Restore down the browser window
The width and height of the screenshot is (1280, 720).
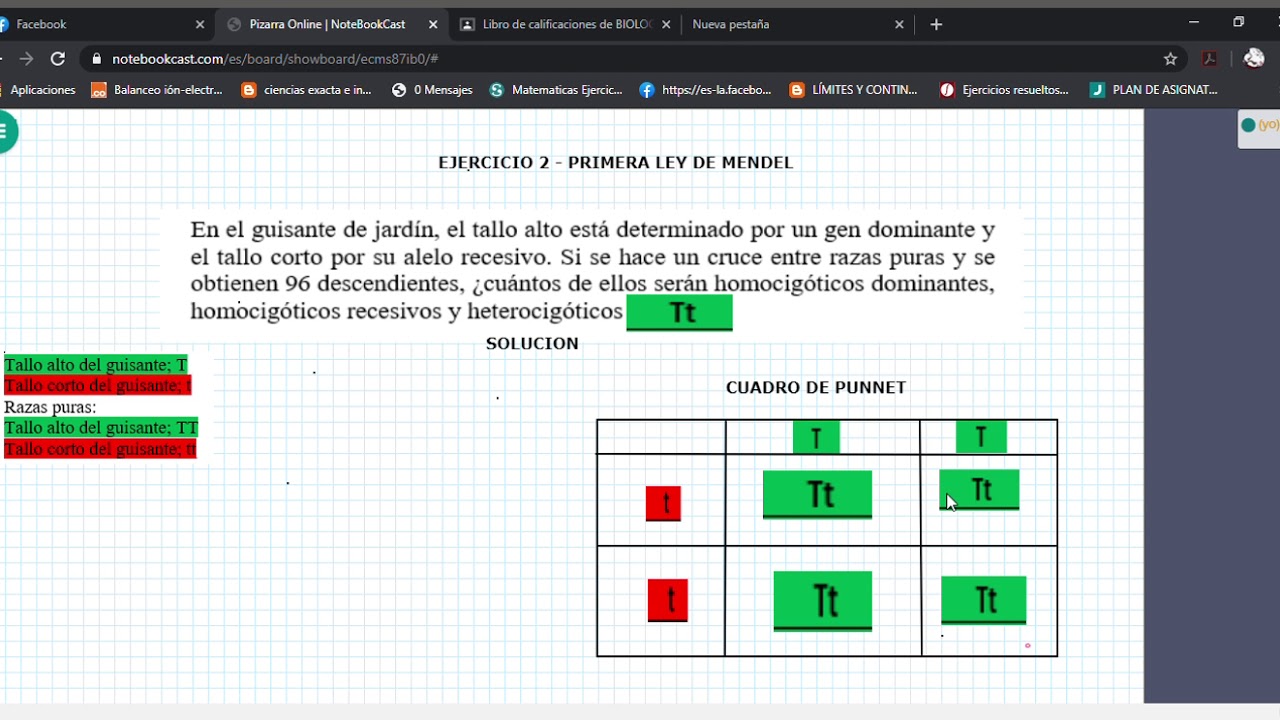click(1239, 22)
